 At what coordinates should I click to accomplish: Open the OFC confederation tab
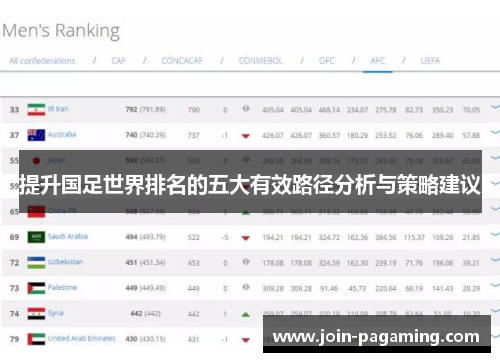pos(326,61)
